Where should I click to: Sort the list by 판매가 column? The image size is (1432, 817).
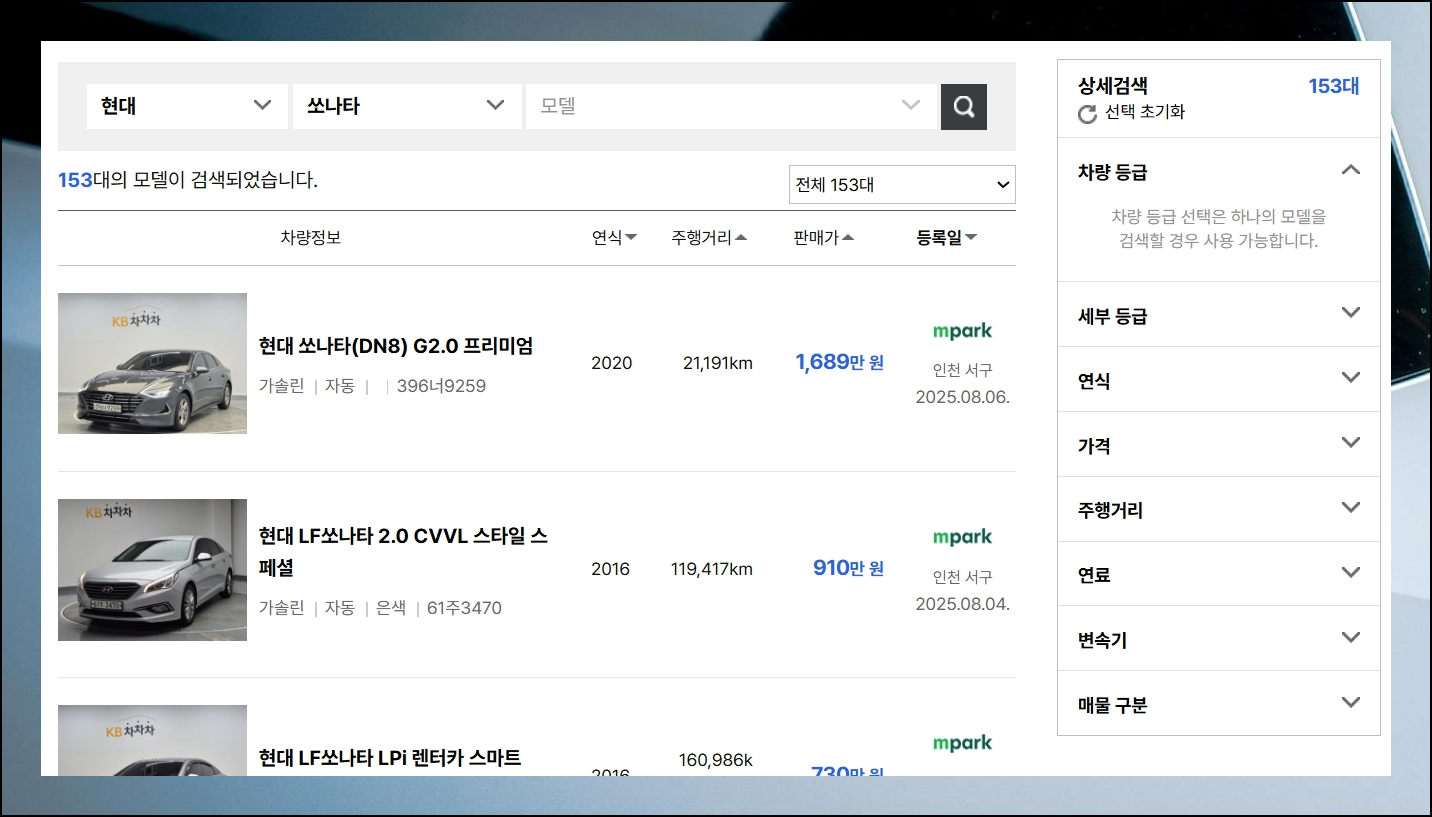(x=824, y=238)
